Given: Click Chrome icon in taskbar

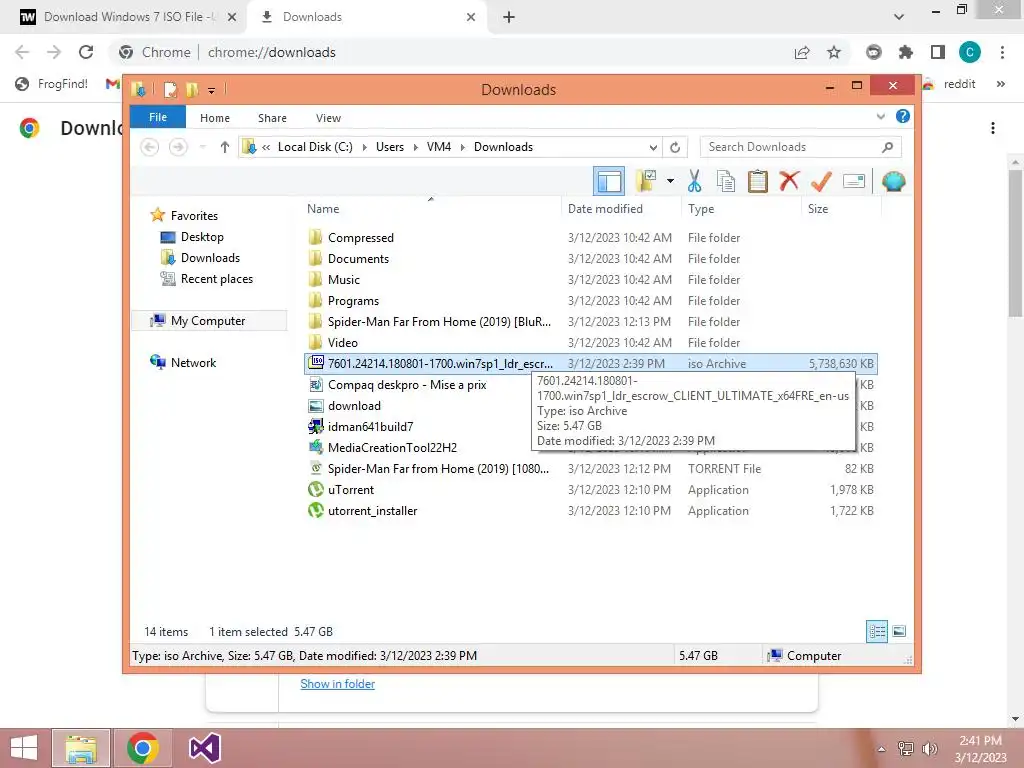Looking at the screenshot, I should tap(143, 748).
